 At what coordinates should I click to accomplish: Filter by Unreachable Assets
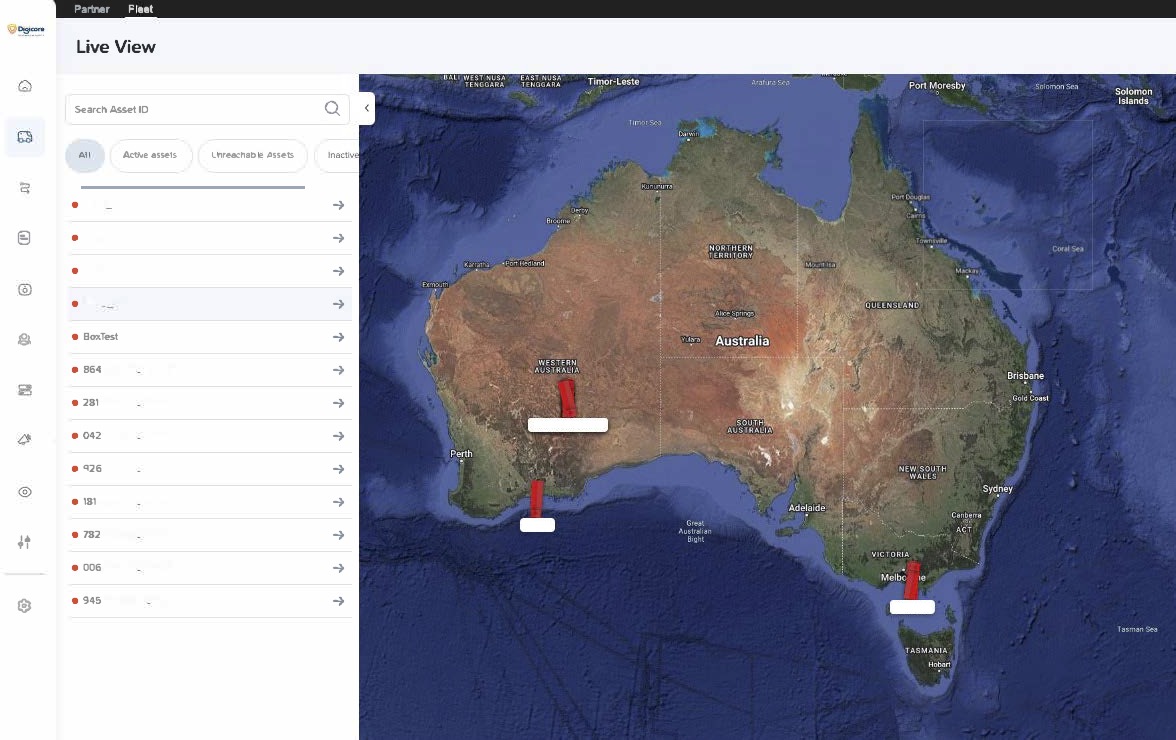(252, 155)
